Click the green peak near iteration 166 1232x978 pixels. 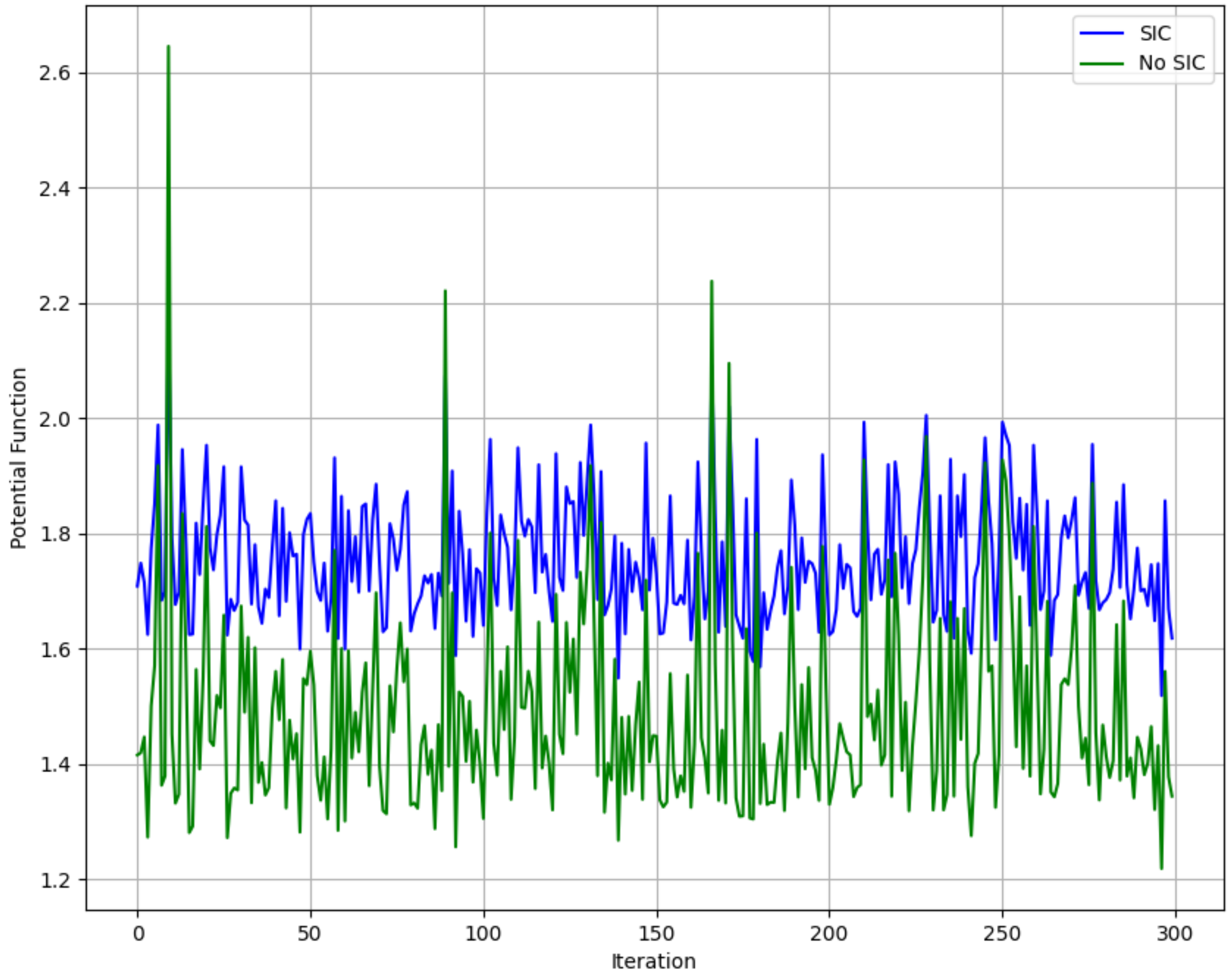(x=711, y=282)
